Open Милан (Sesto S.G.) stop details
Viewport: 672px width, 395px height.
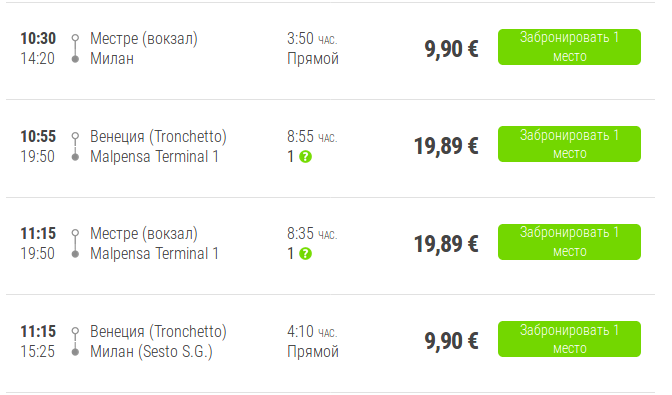coord(151,352)
